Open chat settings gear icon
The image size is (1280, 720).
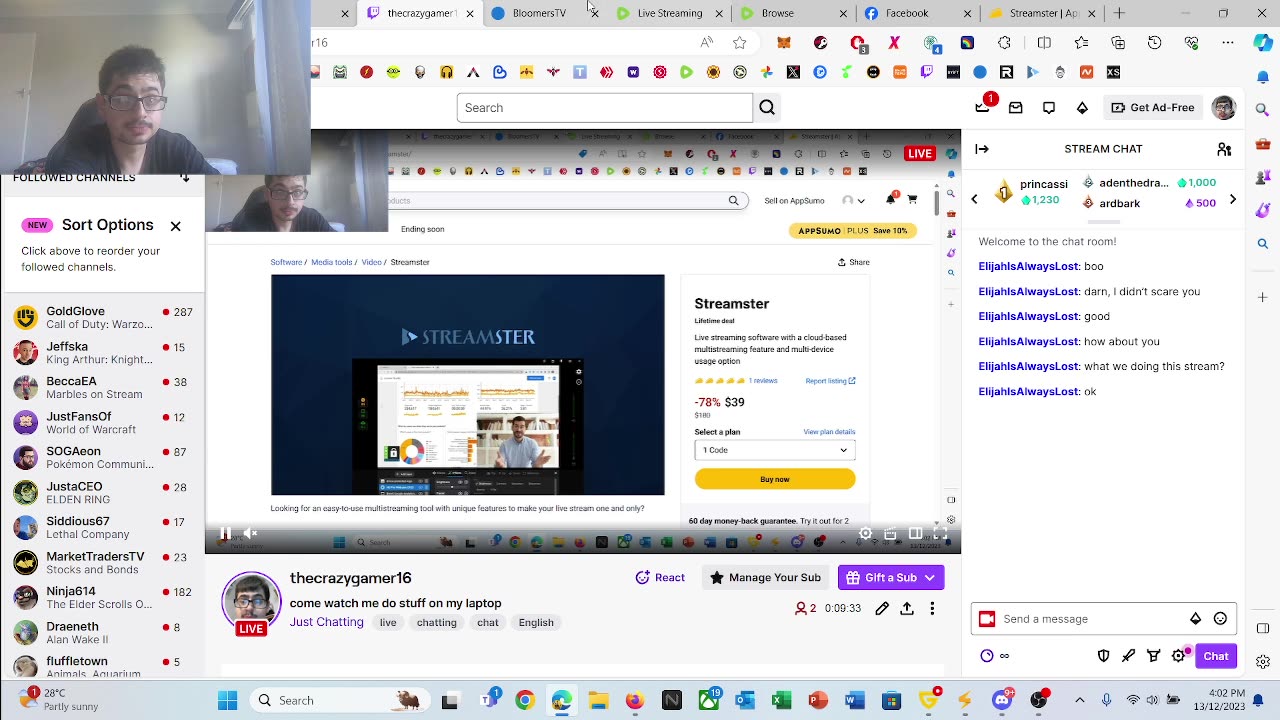[1180, 656]
